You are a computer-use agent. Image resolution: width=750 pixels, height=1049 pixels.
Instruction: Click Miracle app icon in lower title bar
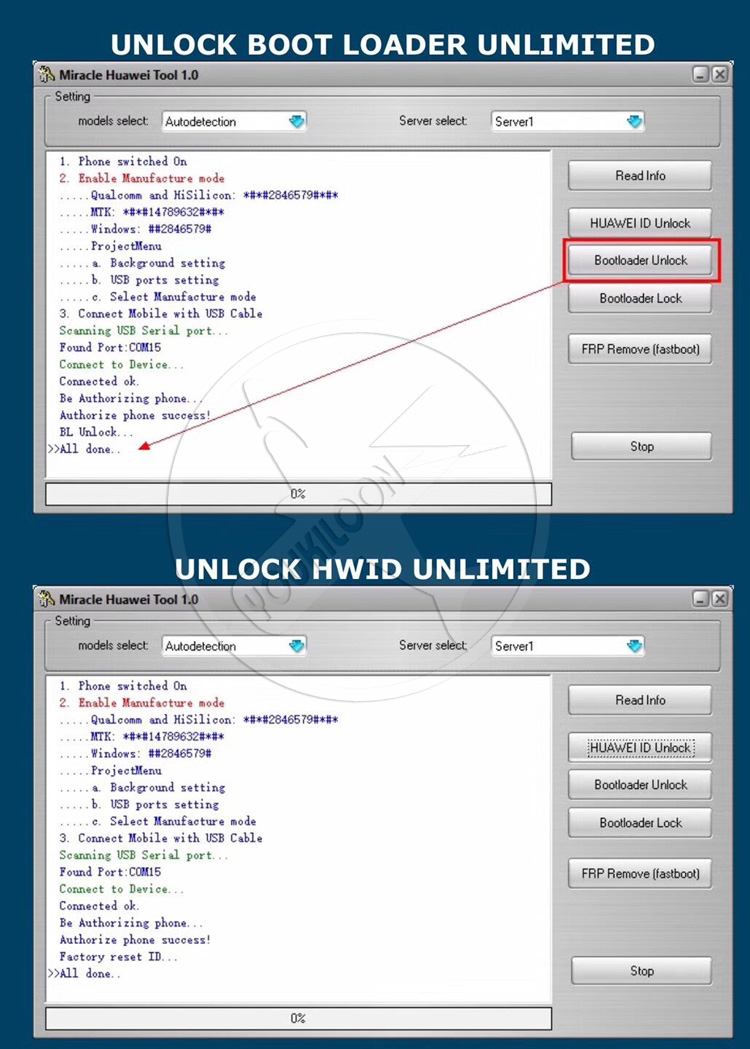[46, 599]
